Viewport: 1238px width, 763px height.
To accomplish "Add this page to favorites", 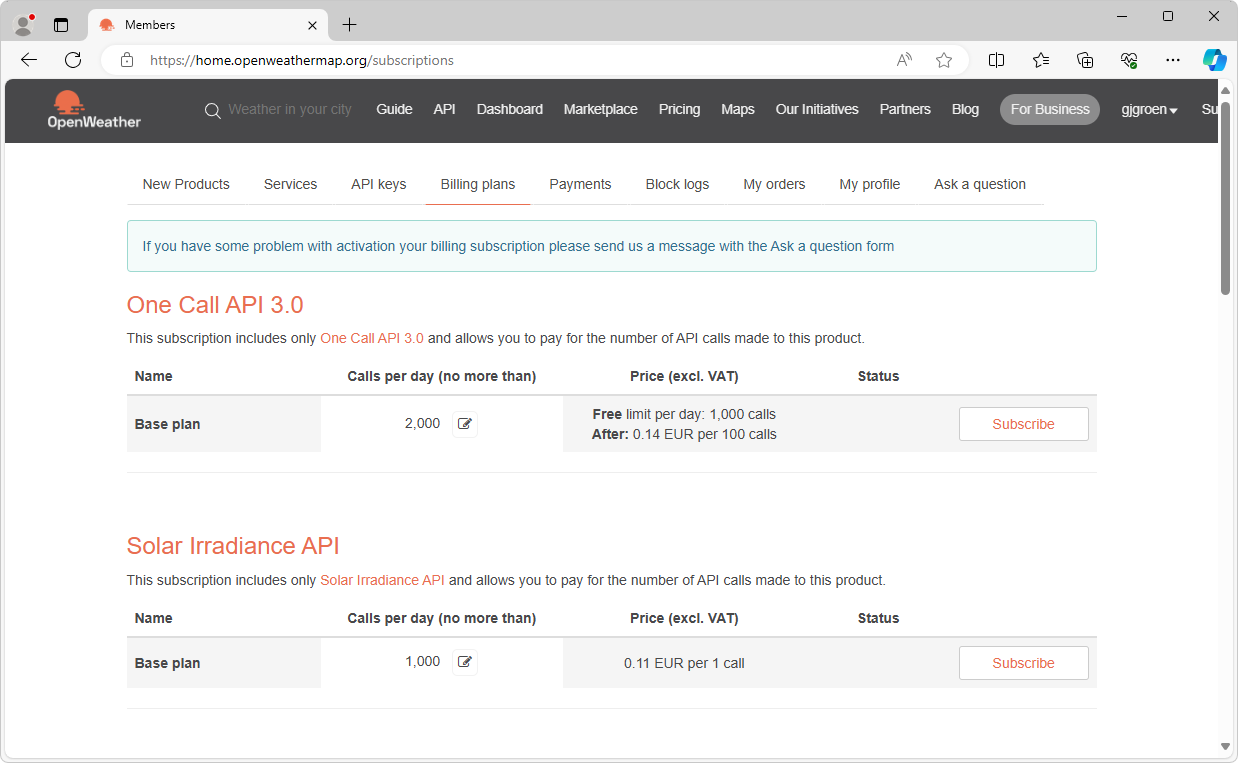I will pos(943,60).
